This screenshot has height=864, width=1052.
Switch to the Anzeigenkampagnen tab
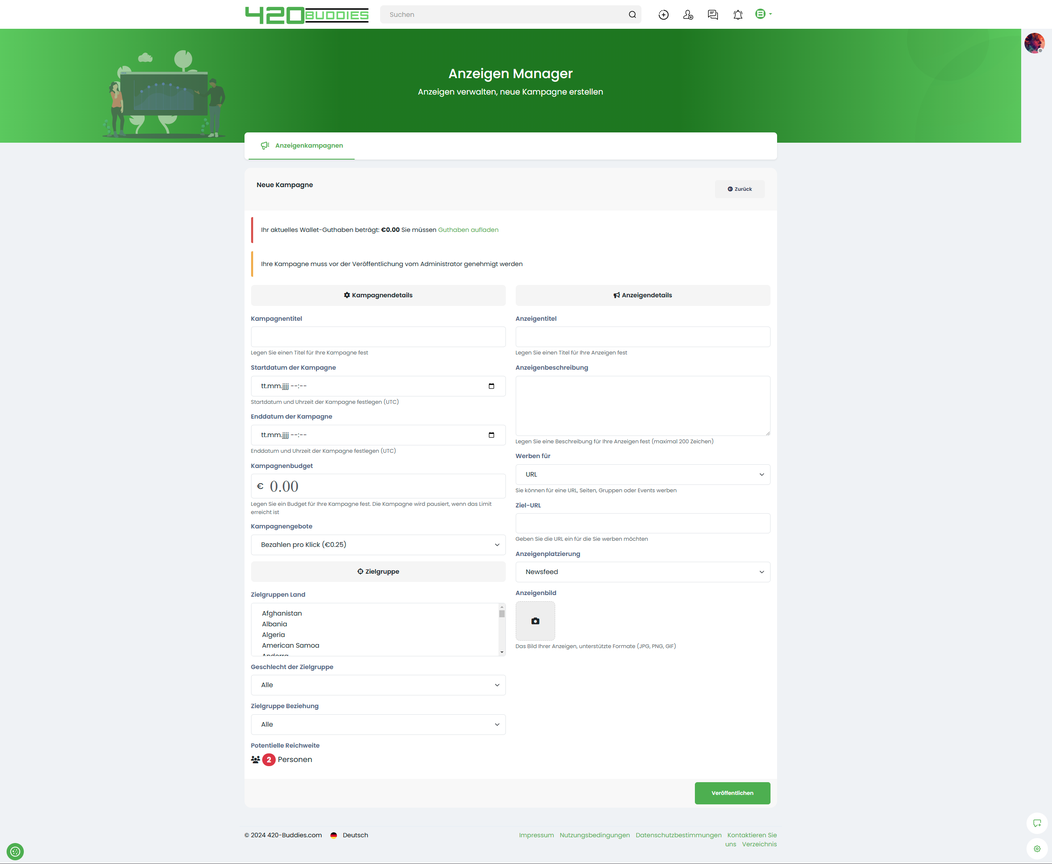301,146
